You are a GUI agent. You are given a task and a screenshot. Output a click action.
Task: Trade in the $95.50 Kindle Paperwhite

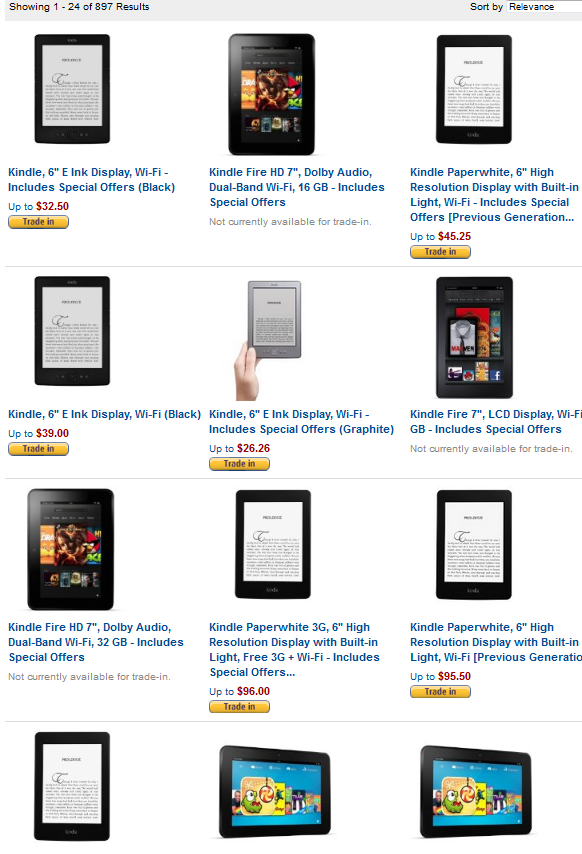click(x=440, y=692)
